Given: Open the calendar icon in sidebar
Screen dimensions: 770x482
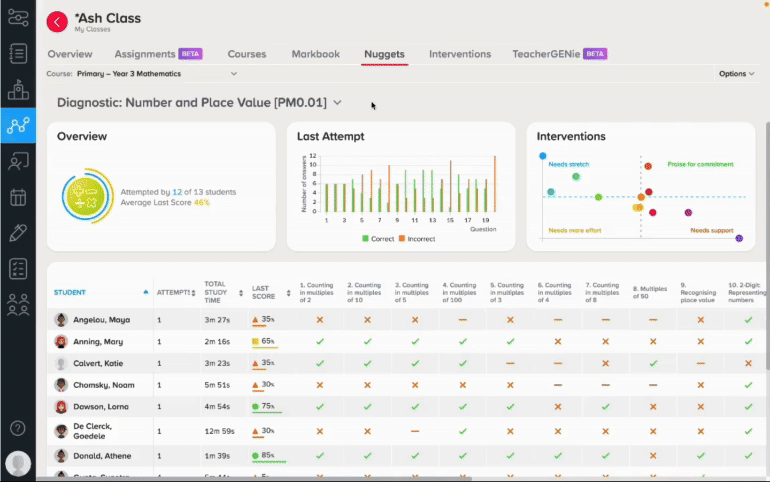Looking at the screenshot, I should (x=18, y=197).
